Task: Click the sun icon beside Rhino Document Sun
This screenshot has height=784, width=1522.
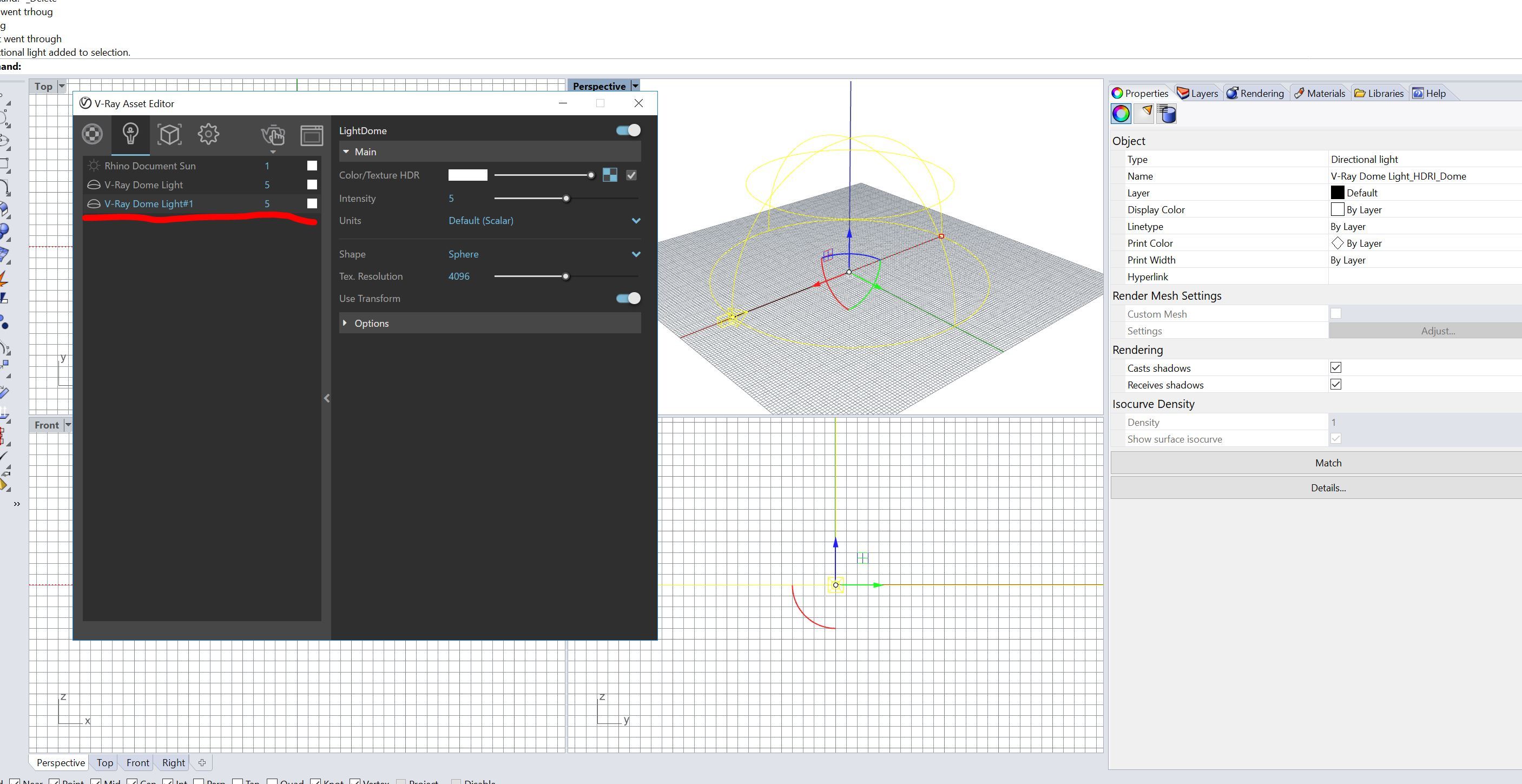Action: (94, 166)
